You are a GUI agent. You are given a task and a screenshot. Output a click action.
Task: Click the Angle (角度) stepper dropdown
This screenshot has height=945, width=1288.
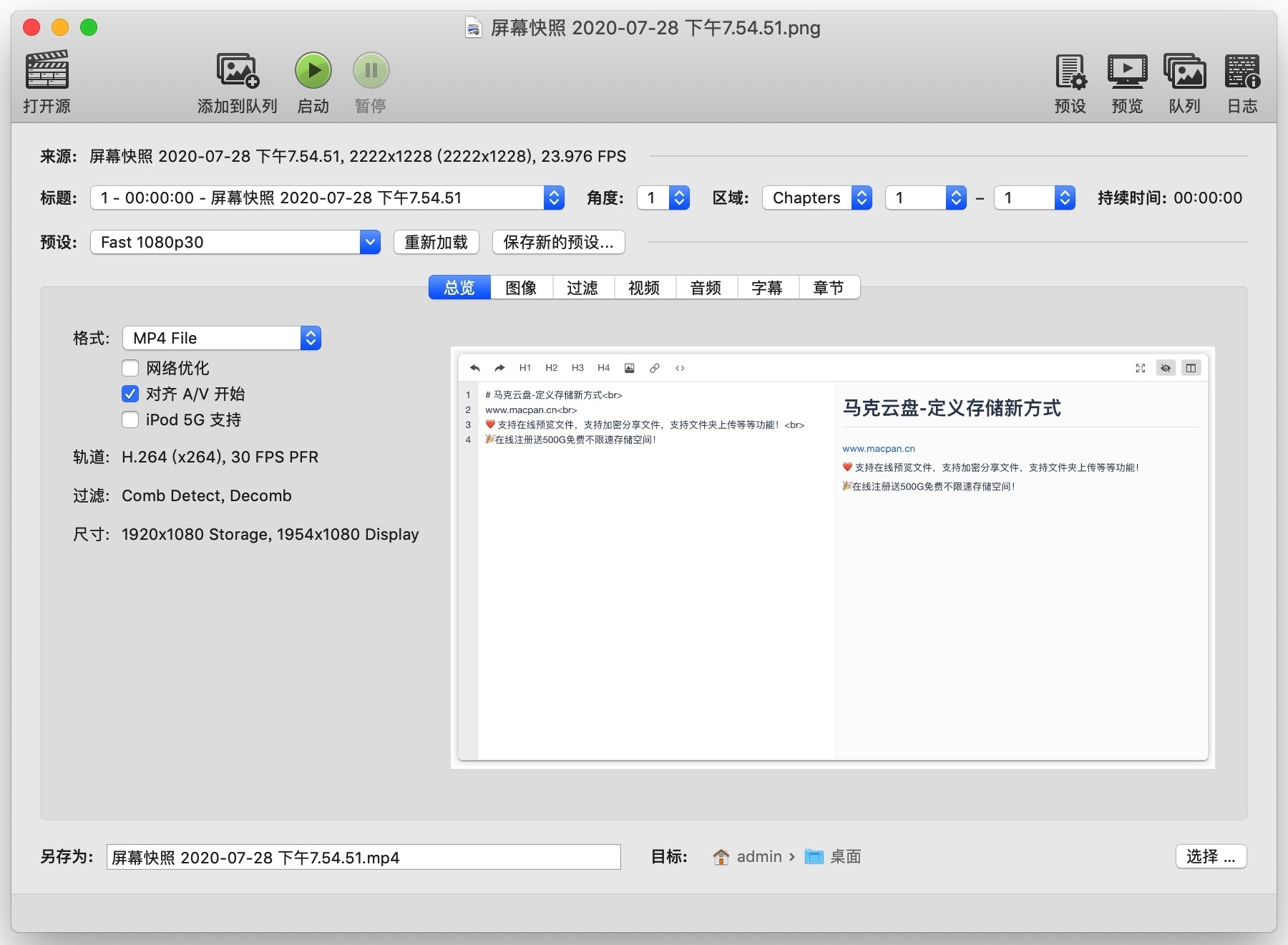point(663,198)
